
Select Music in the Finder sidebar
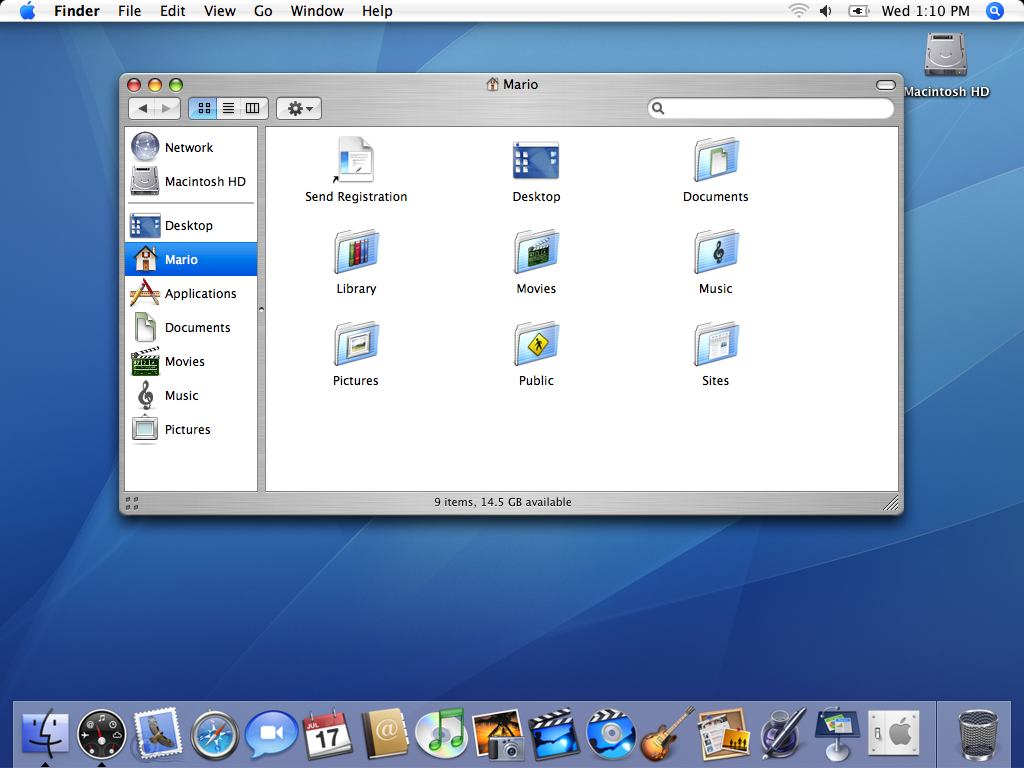tap(191, 395)
